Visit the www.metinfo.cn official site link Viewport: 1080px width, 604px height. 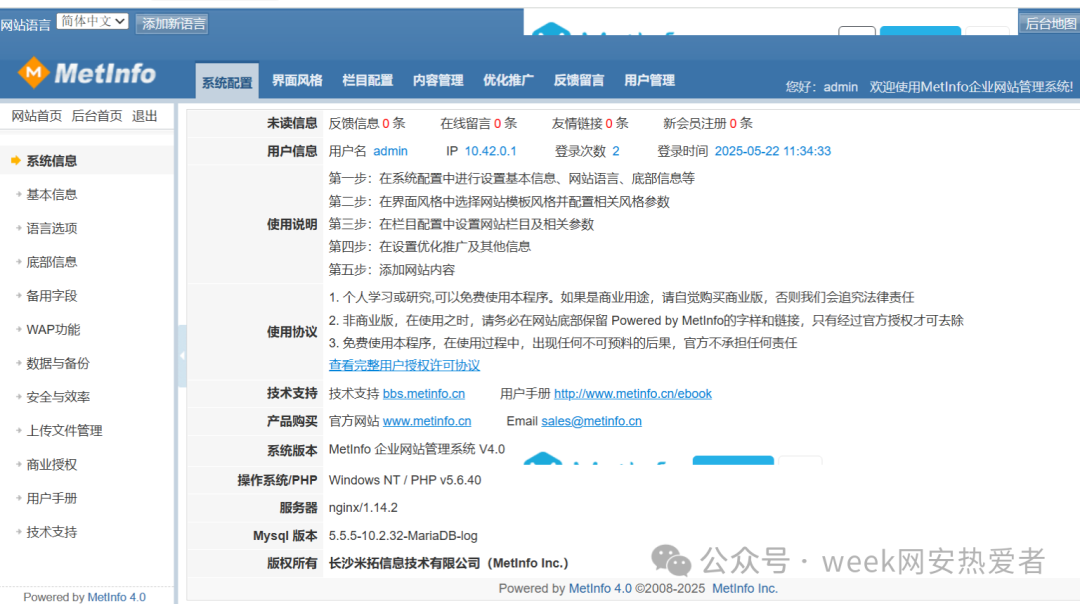click(x=427, y=421)
